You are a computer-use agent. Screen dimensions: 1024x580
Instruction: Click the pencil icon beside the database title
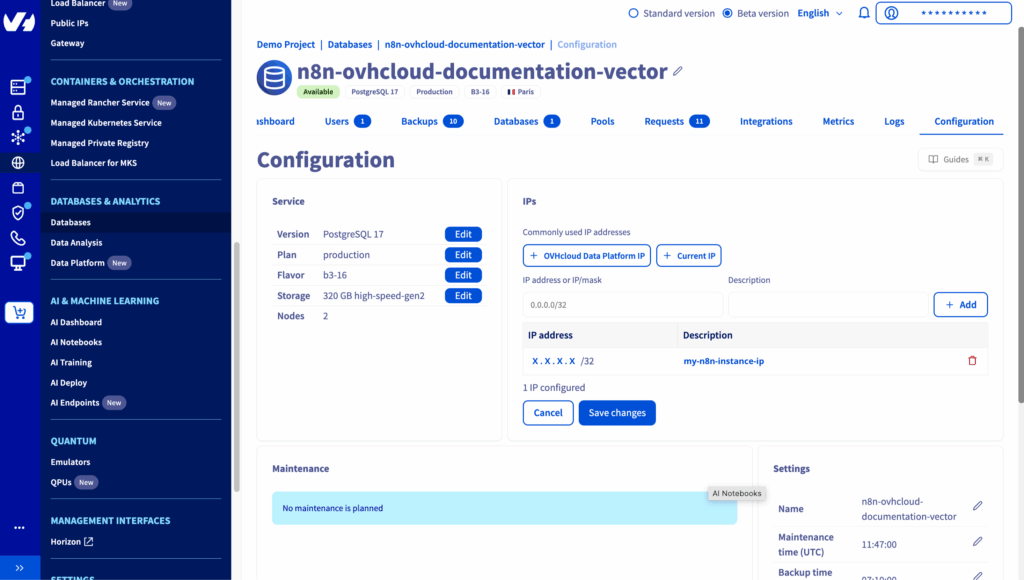tap(678, 72)
